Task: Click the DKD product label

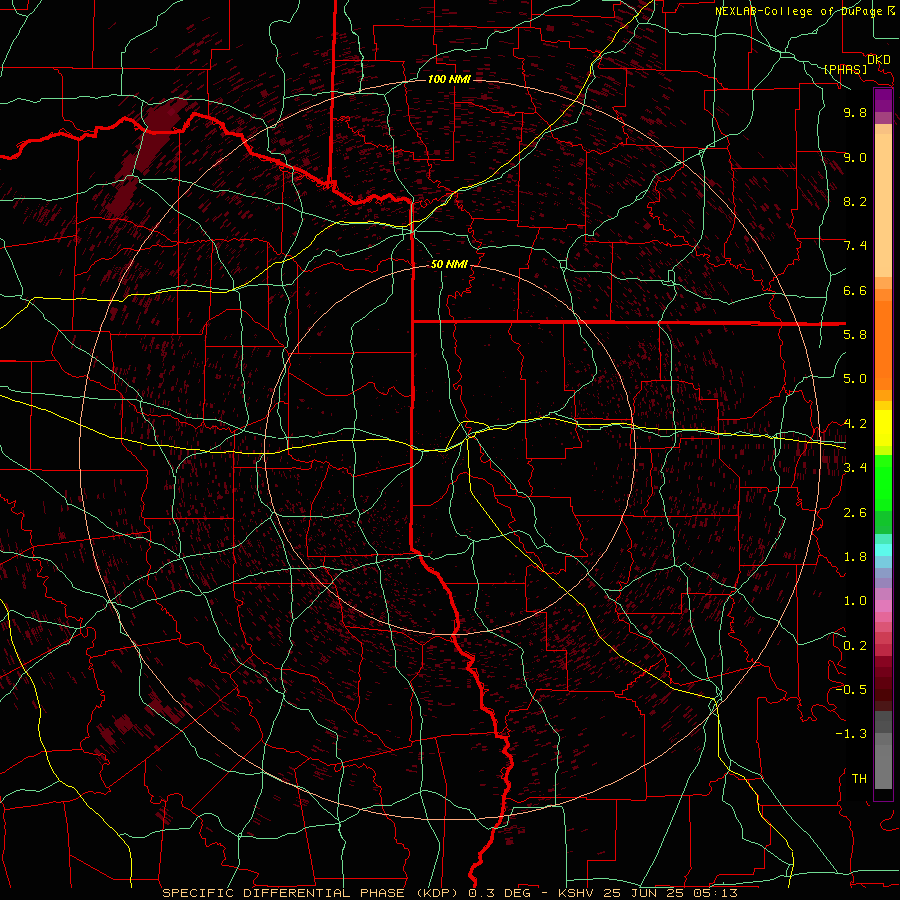Action: (879, 59)
